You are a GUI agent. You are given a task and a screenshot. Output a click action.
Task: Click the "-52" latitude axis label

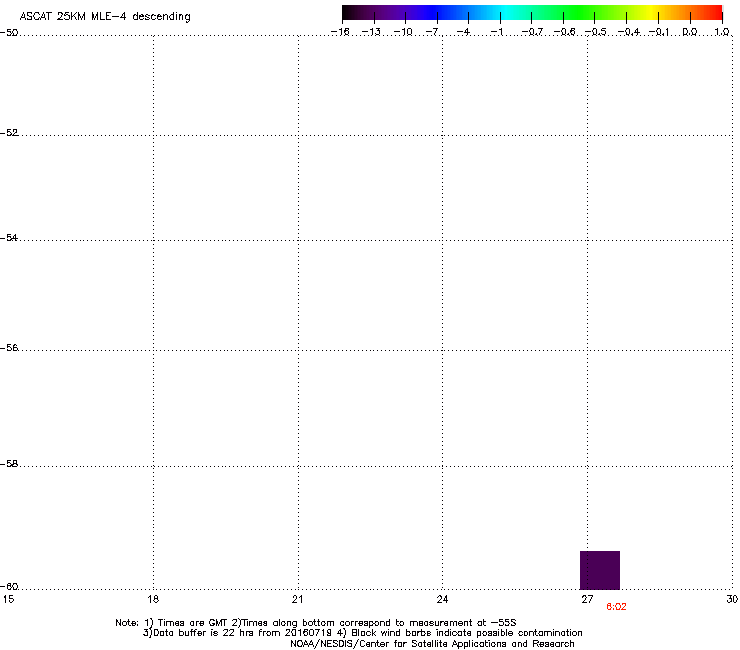pyautogui.click(x=9, y=133)
